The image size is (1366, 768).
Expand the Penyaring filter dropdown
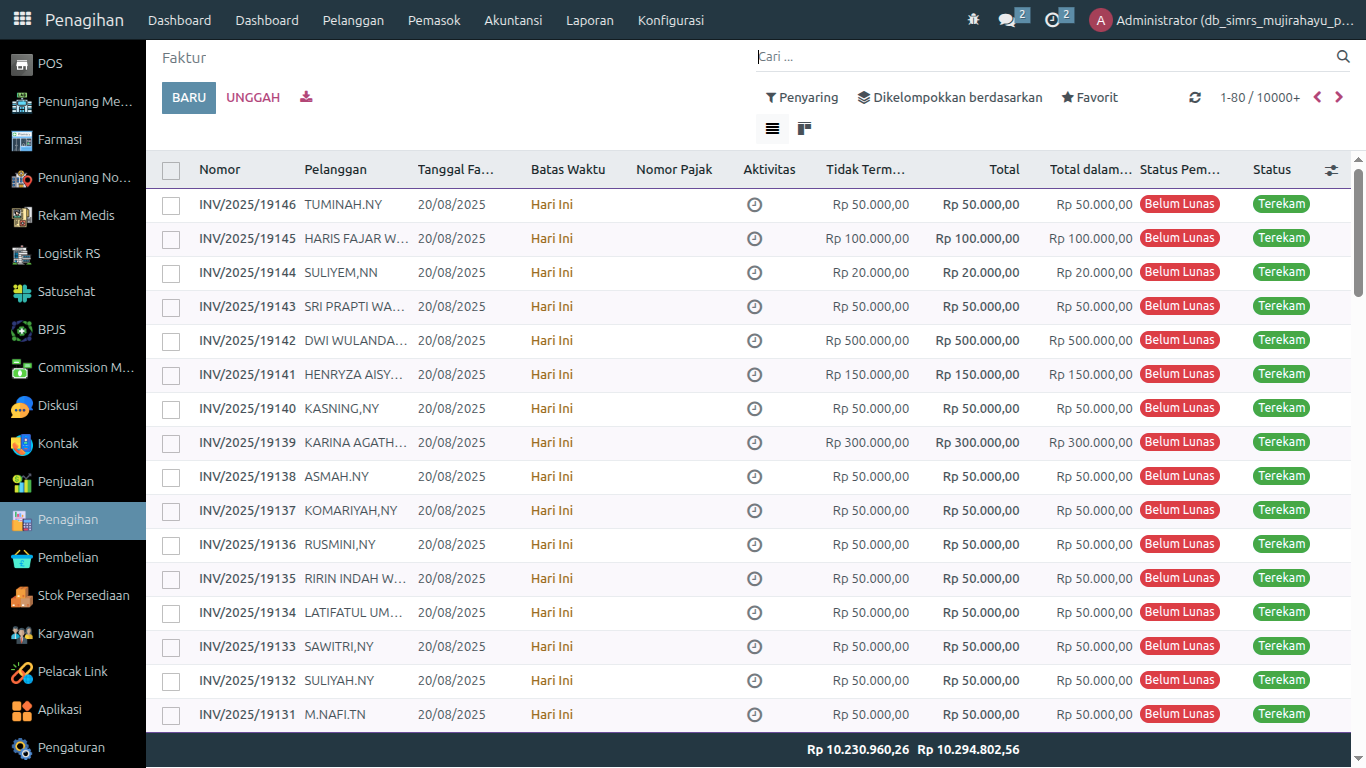coord(802,98)
